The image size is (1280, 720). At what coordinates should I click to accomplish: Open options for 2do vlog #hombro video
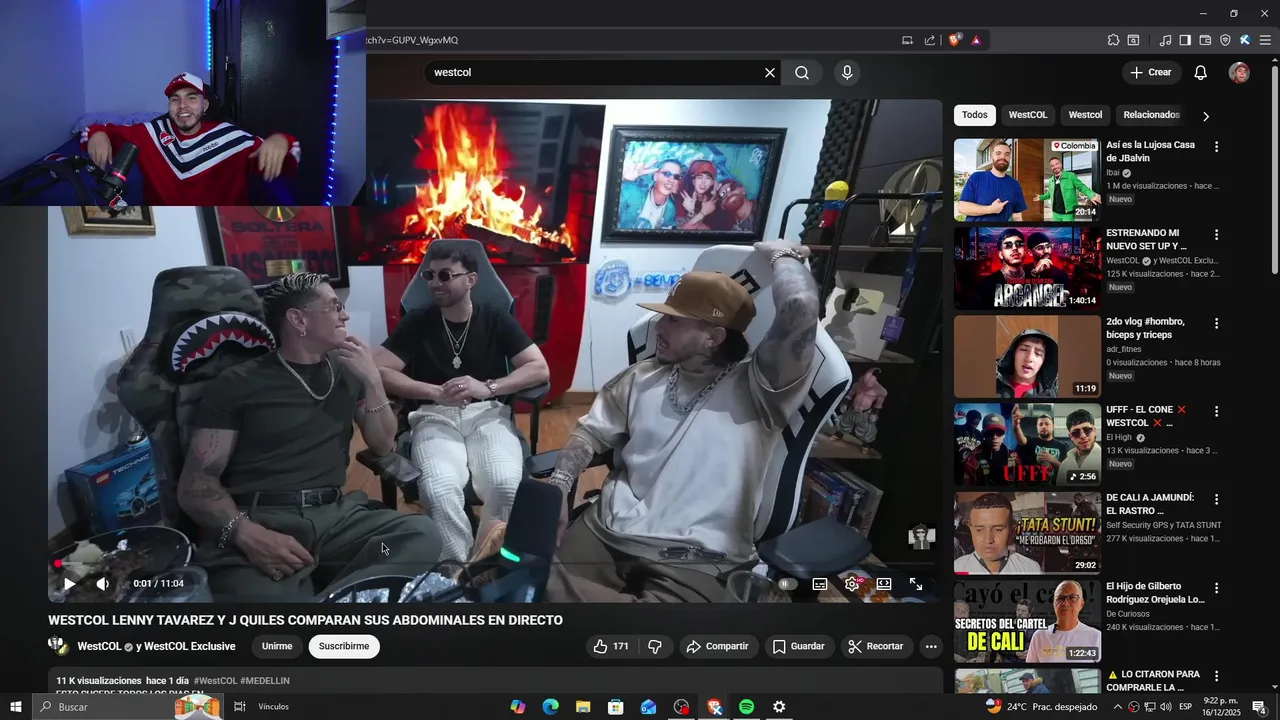click(x=1216, y=324)
